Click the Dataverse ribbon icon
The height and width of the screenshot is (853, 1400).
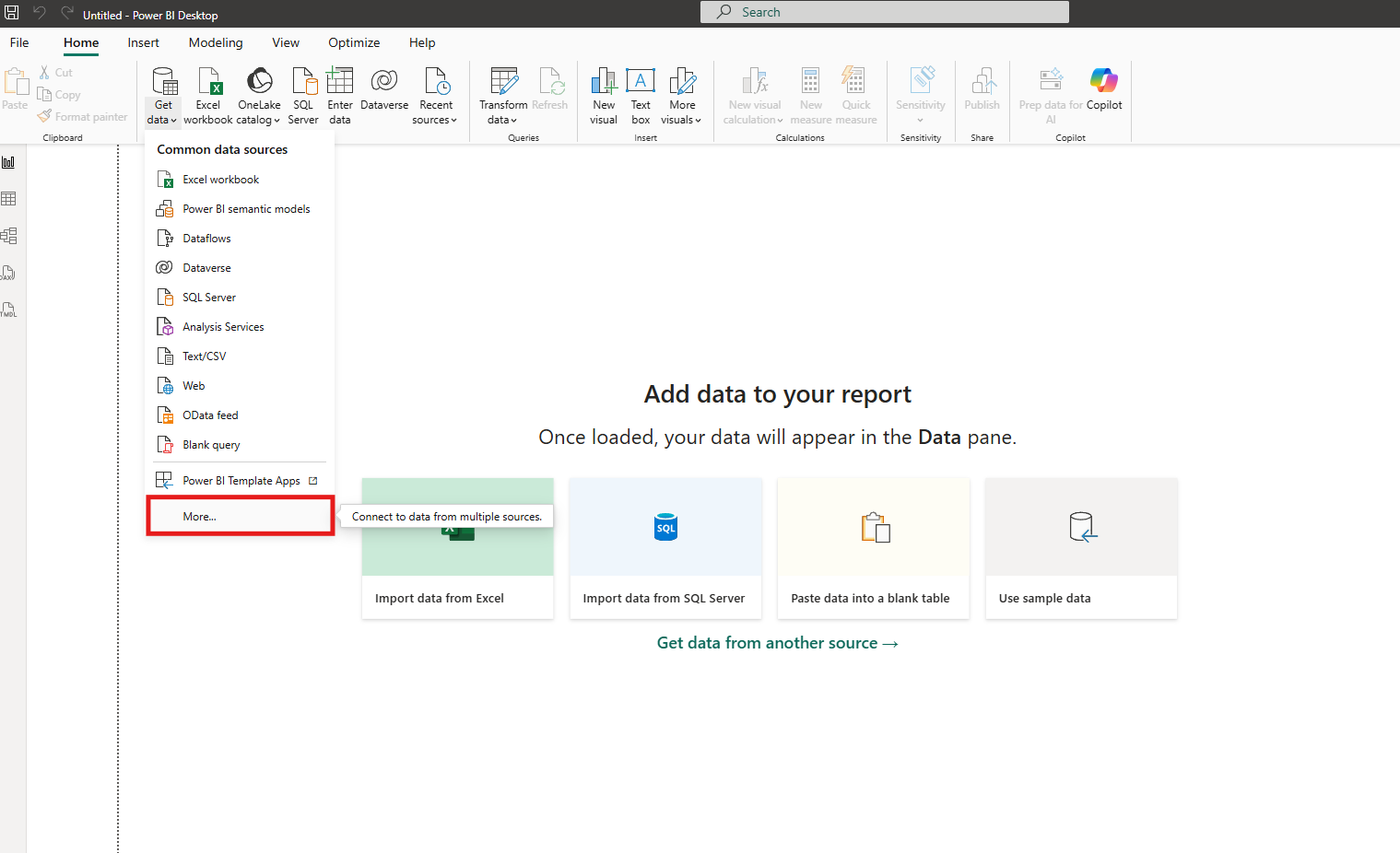[384, 83]
